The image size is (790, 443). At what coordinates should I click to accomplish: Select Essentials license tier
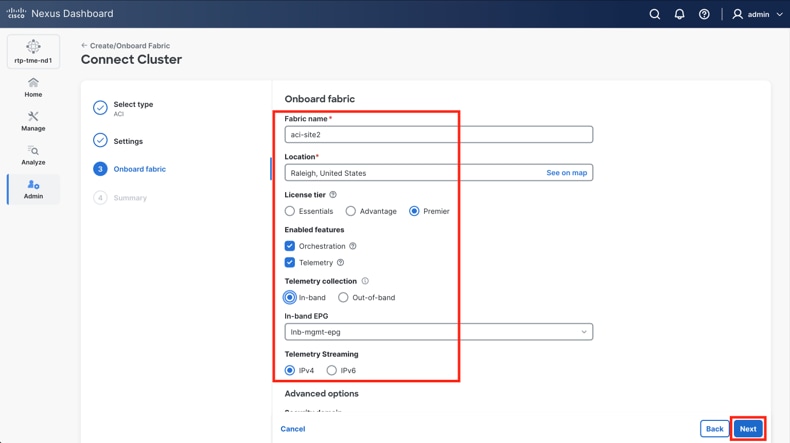[x=290, y=211]
